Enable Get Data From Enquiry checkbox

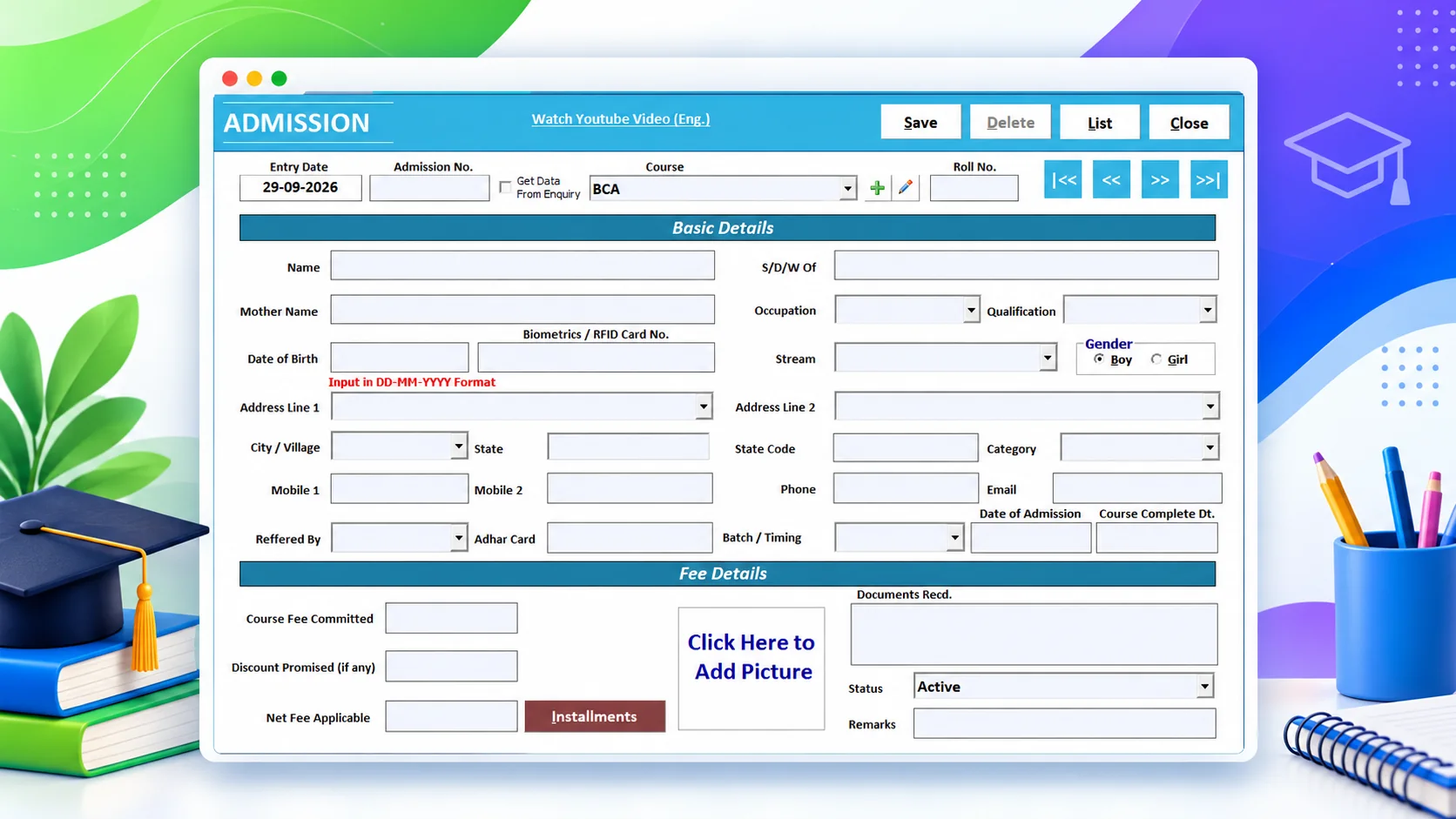505,187
